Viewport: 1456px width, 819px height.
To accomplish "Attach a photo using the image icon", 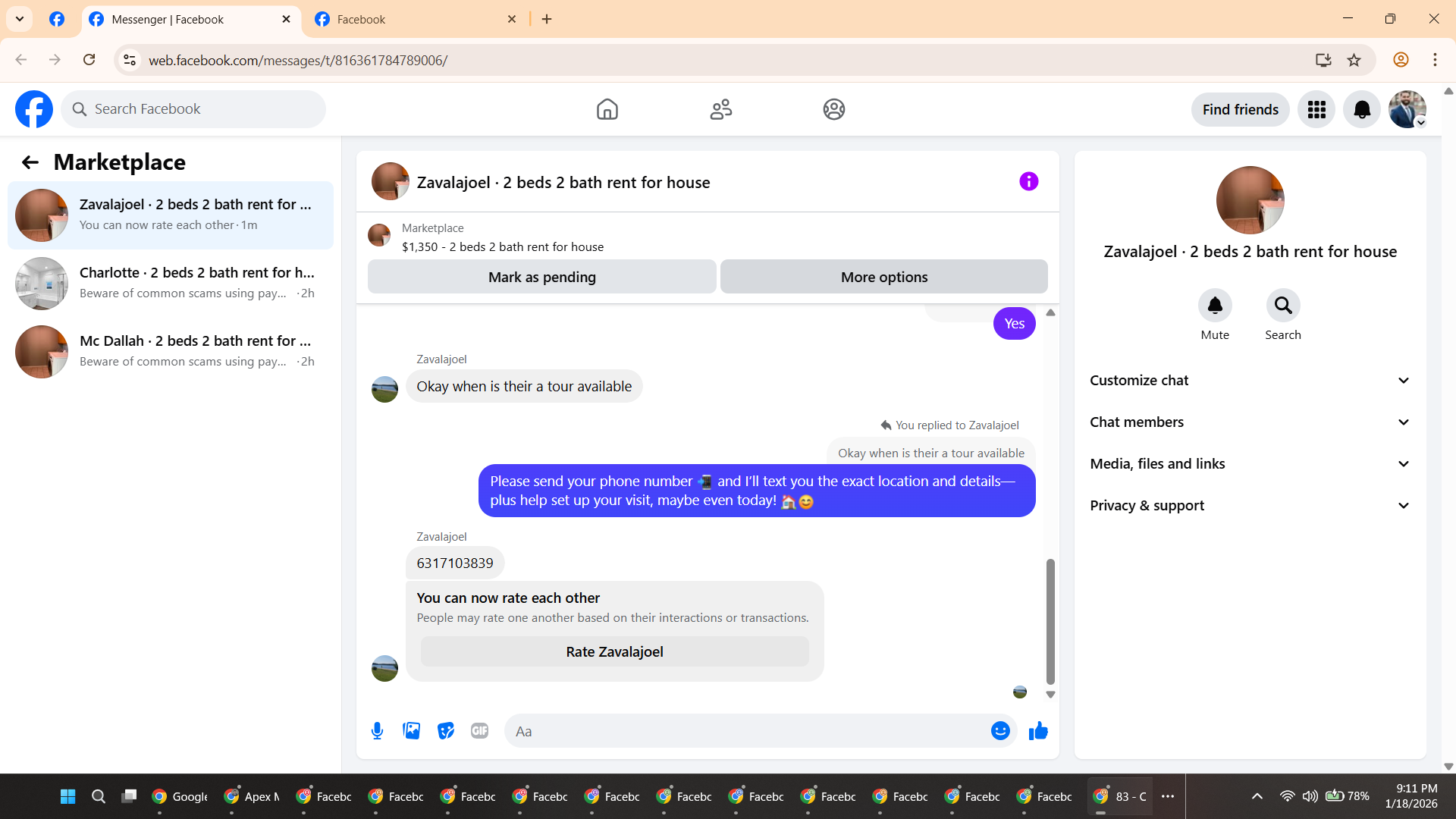I will (411, 731).
